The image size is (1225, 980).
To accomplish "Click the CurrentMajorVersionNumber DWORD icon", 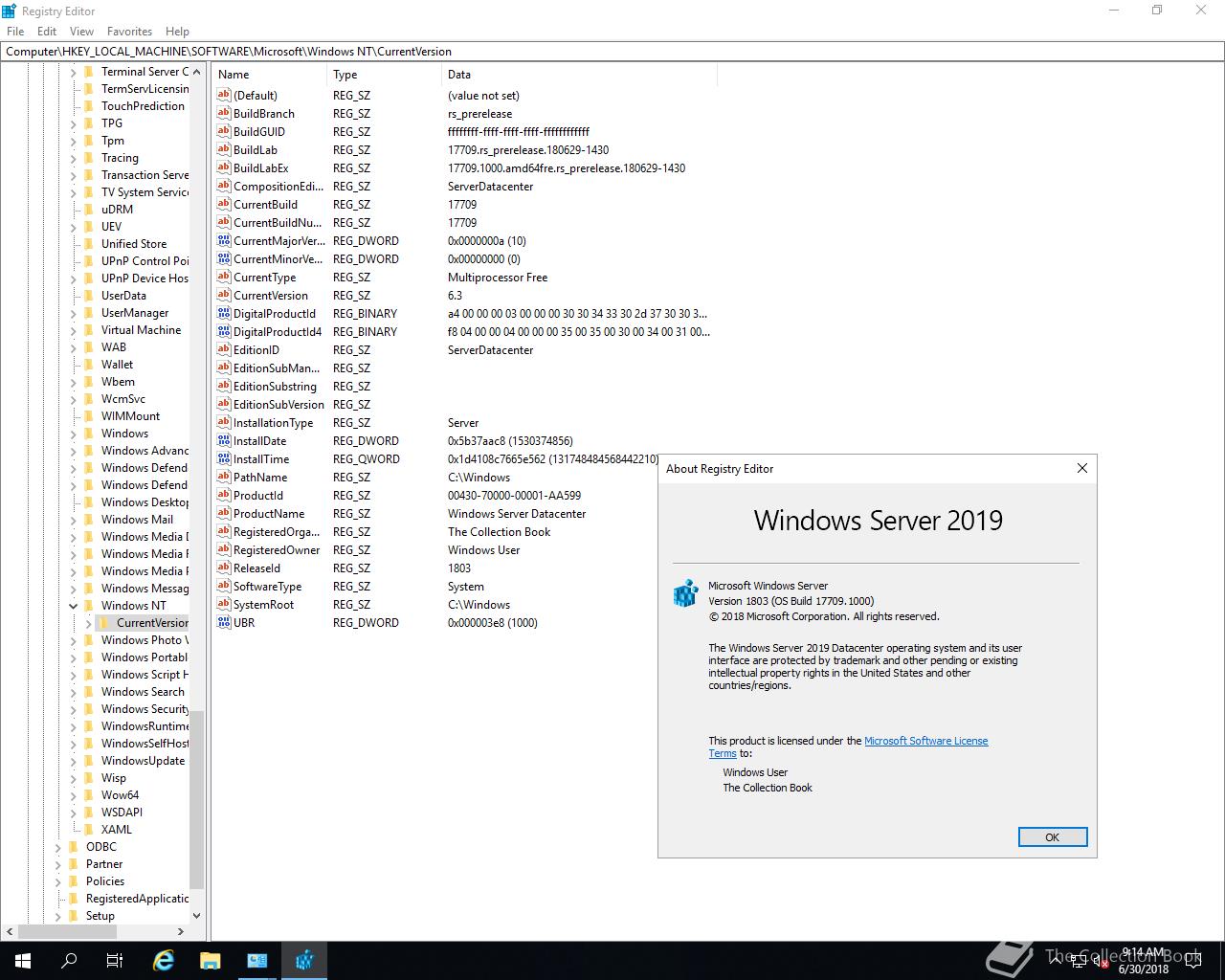I will [x=224, y=240].
